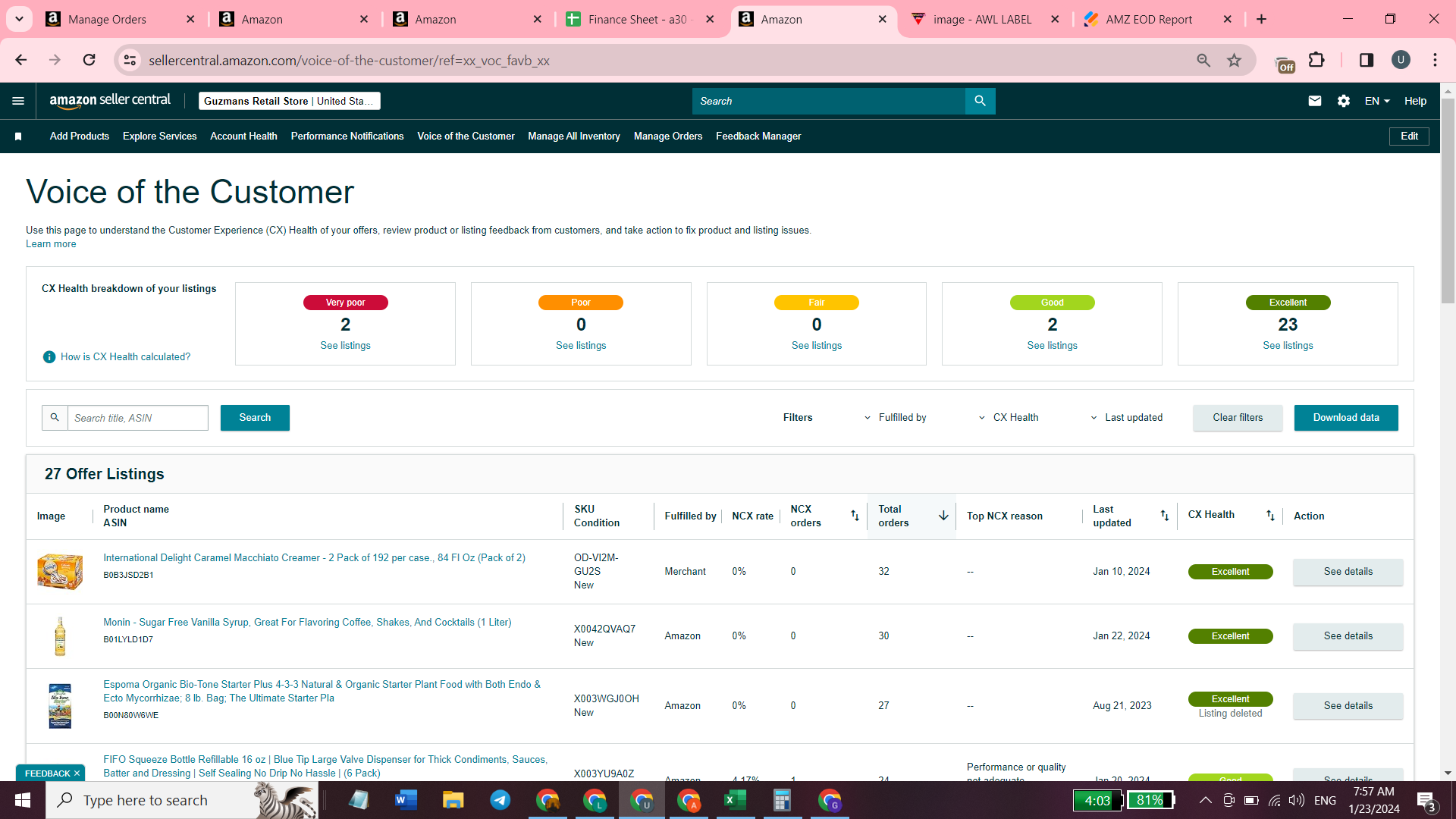The image size is (1456, 819).
Task: Open the Help link
Action: (1415, 101)
